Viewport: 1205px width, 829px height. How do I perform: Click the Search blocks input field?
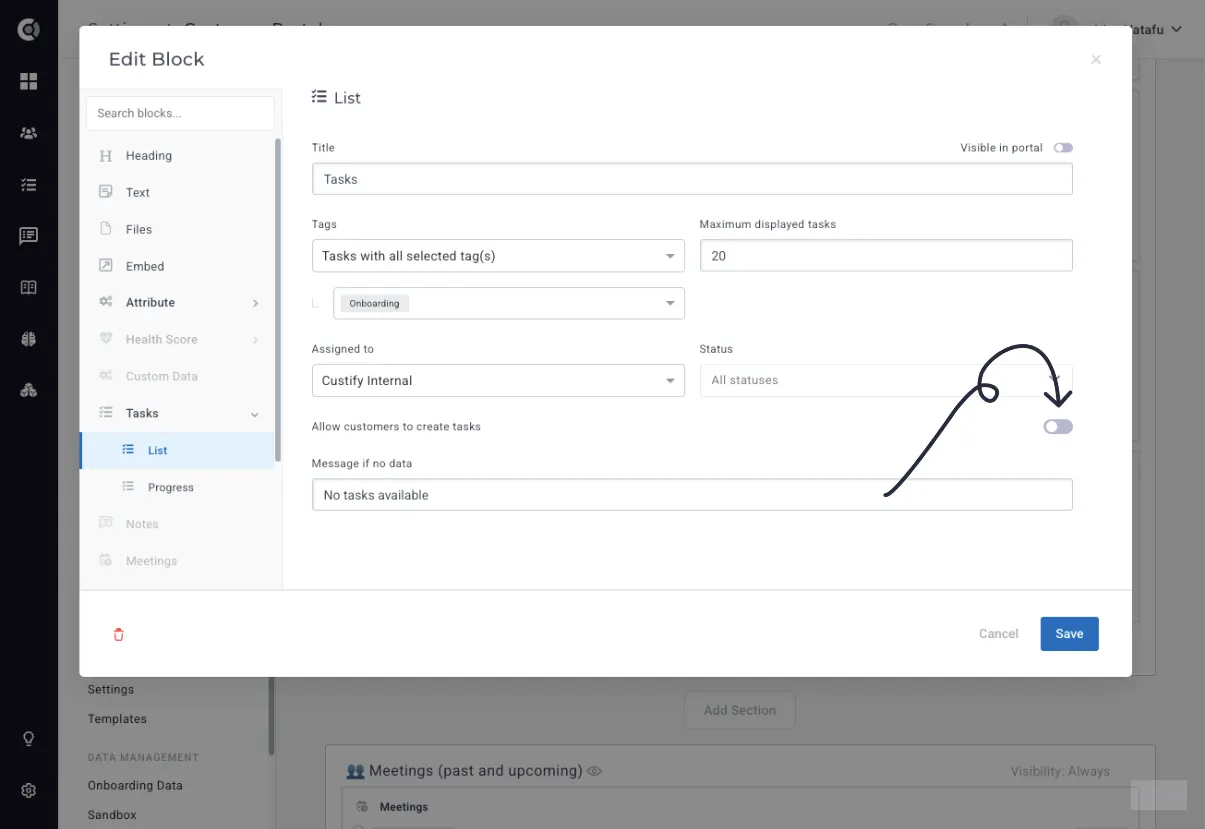(180, 113)
